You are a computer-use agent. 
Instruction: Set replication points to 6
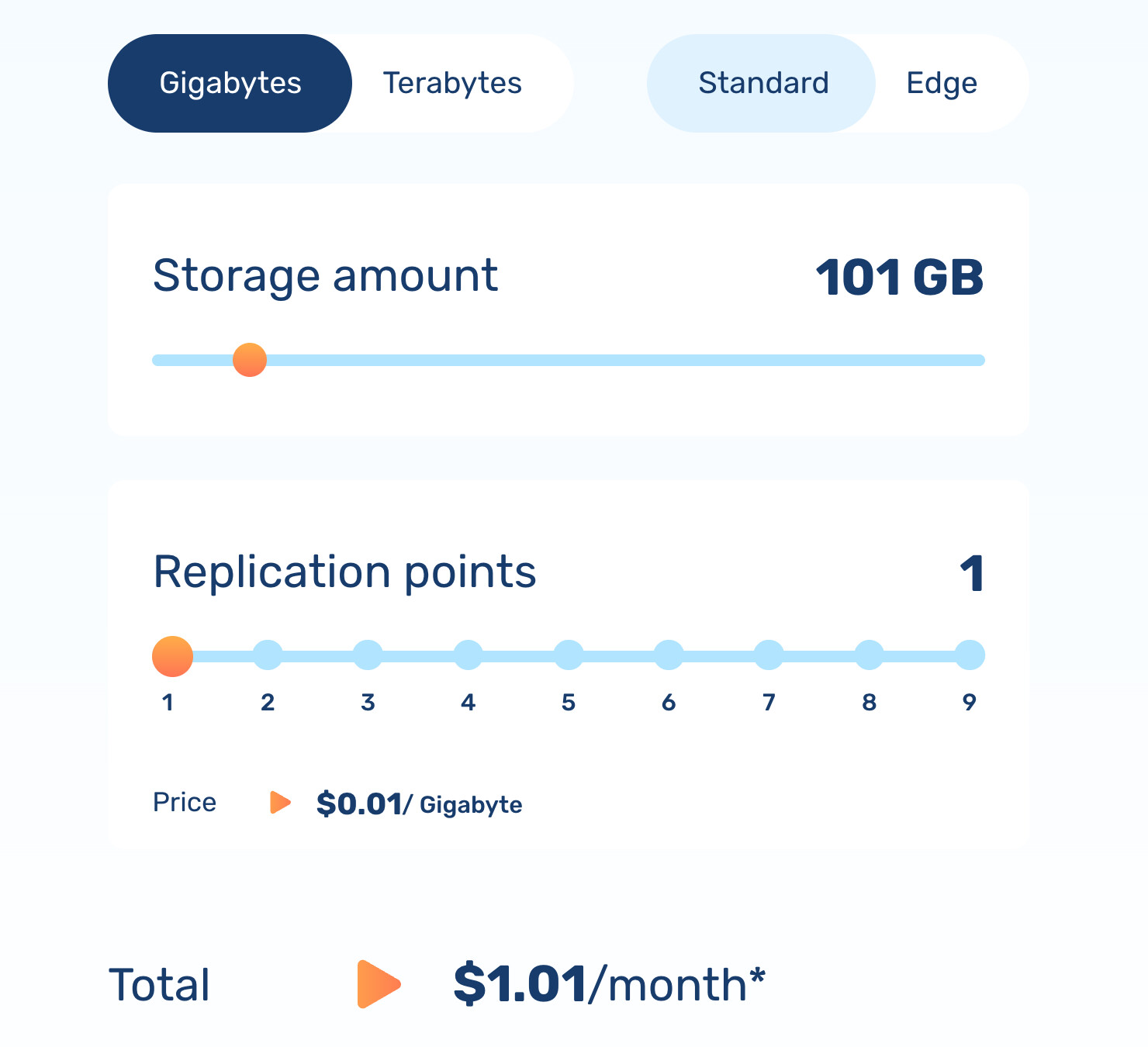669,655
